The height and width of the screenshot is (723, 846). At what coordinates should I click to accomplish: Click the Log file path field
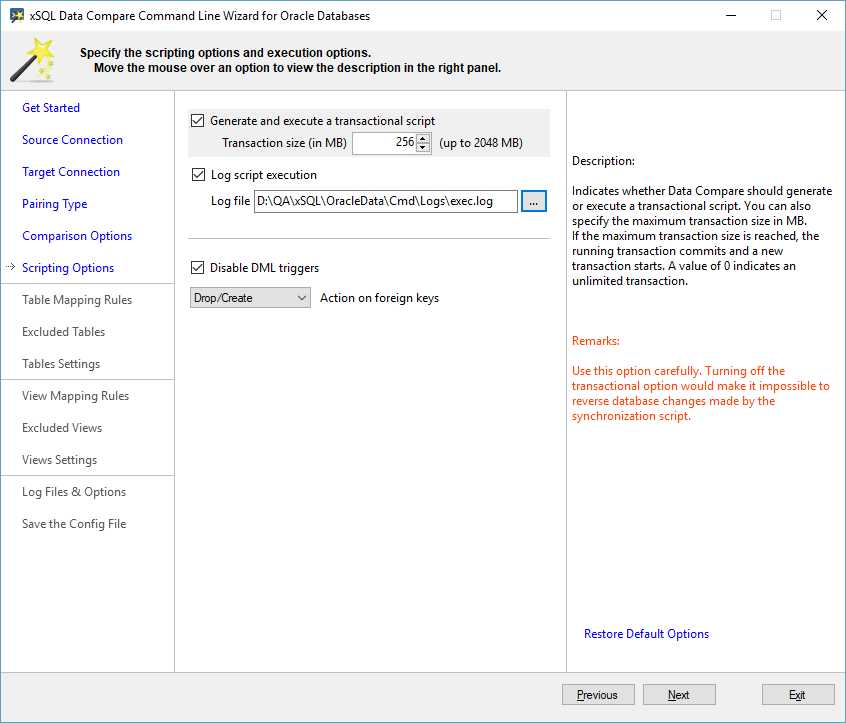pyautogui.click(x=386, y=201)
